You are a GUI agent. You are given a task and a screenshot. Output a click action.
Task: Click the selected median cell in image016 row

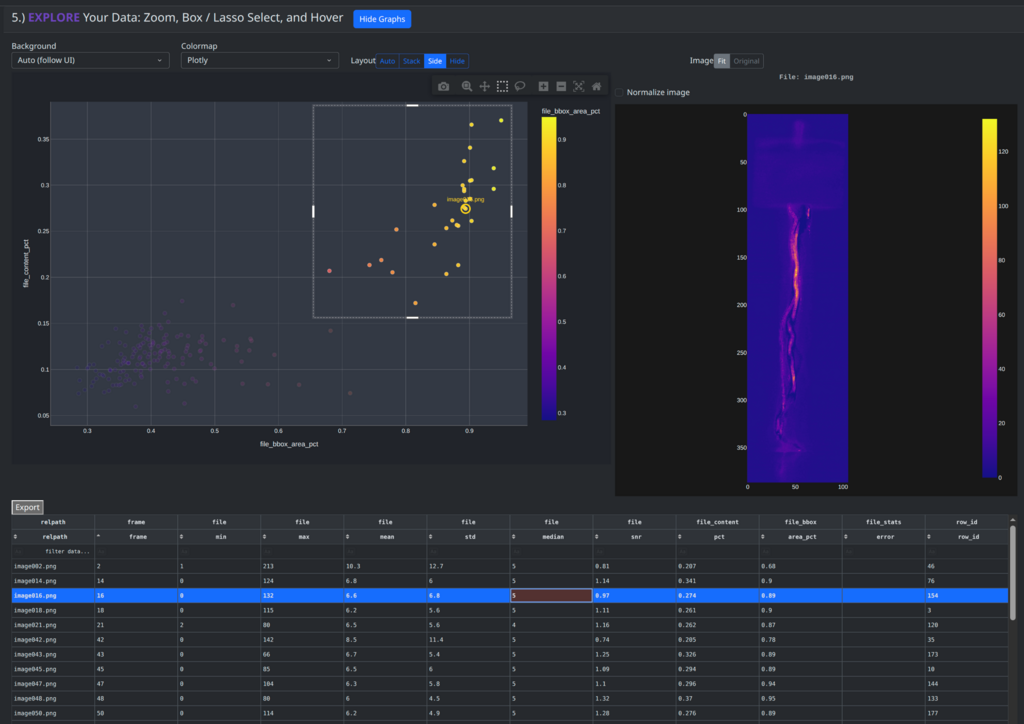coord(551,595)
